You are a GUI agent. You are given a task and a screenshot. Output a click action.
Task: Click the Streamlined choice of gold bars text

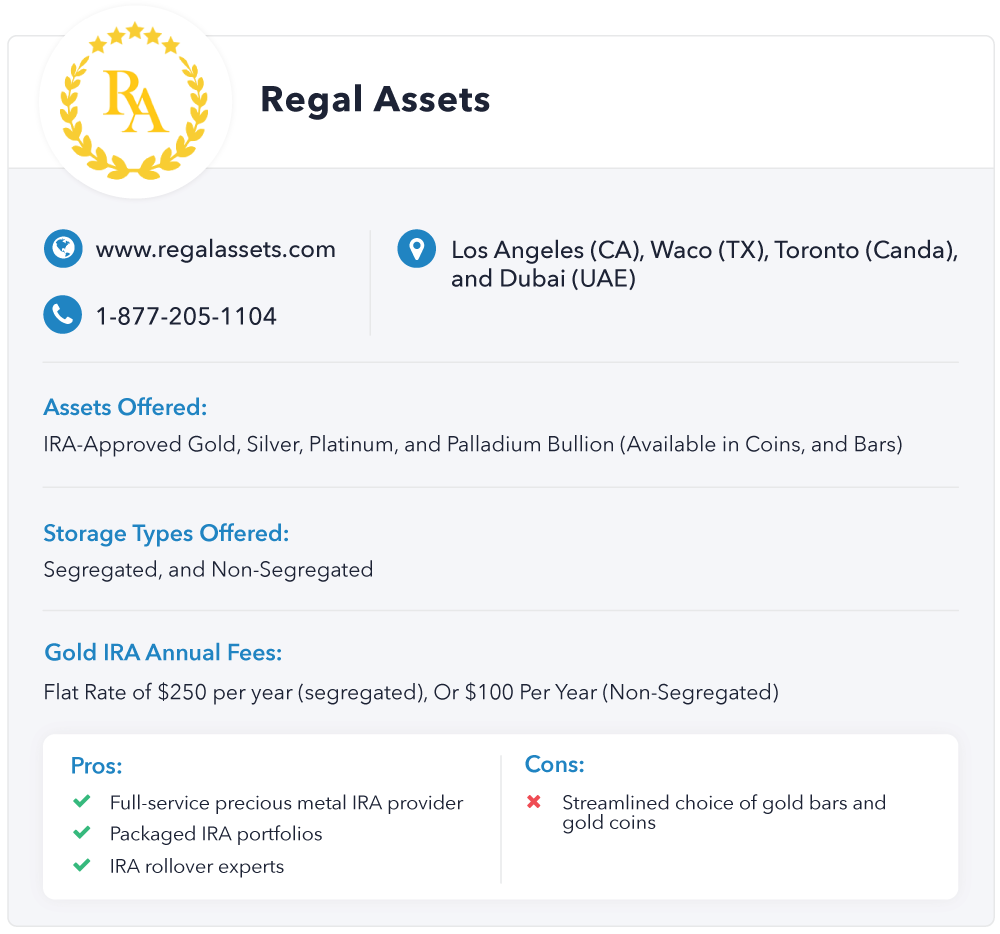(724, 812)
